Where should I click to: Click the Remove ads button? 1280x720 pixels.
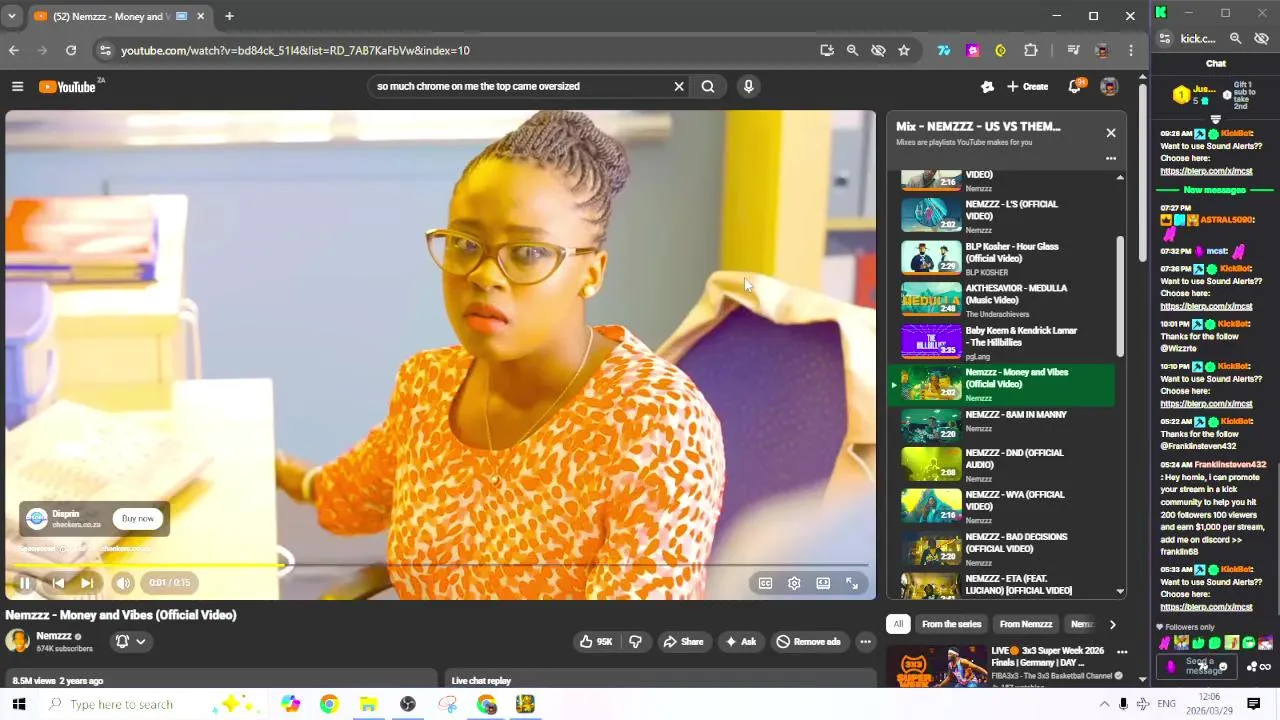(809, 642)
